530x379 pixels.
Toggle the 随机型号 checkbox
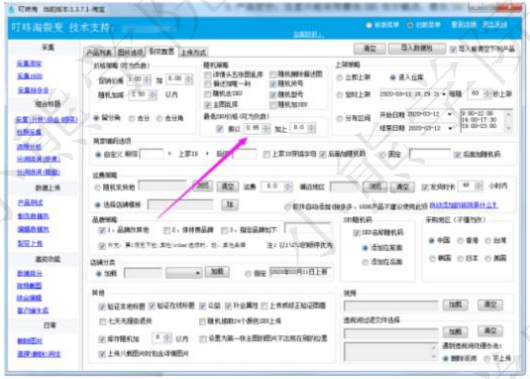[x=273, y=95]
